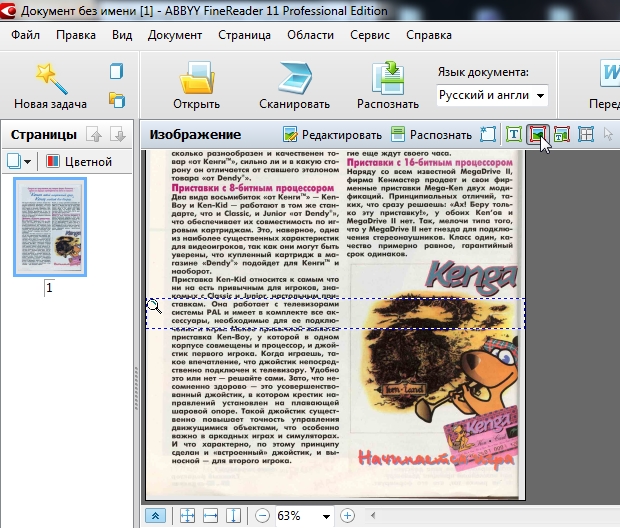Toggle the image properties panel chevron
The image size is (620, 528).
click(156, 516)
